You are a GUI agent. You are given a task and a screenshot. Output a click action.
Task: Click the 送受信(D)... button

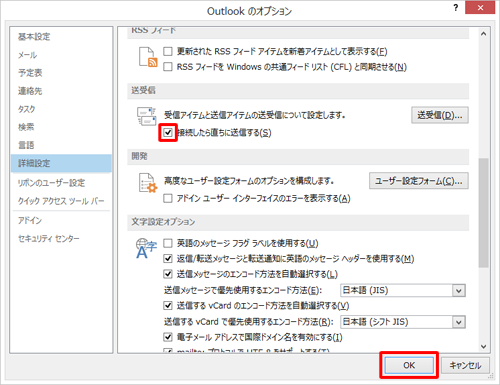[440, 115]
